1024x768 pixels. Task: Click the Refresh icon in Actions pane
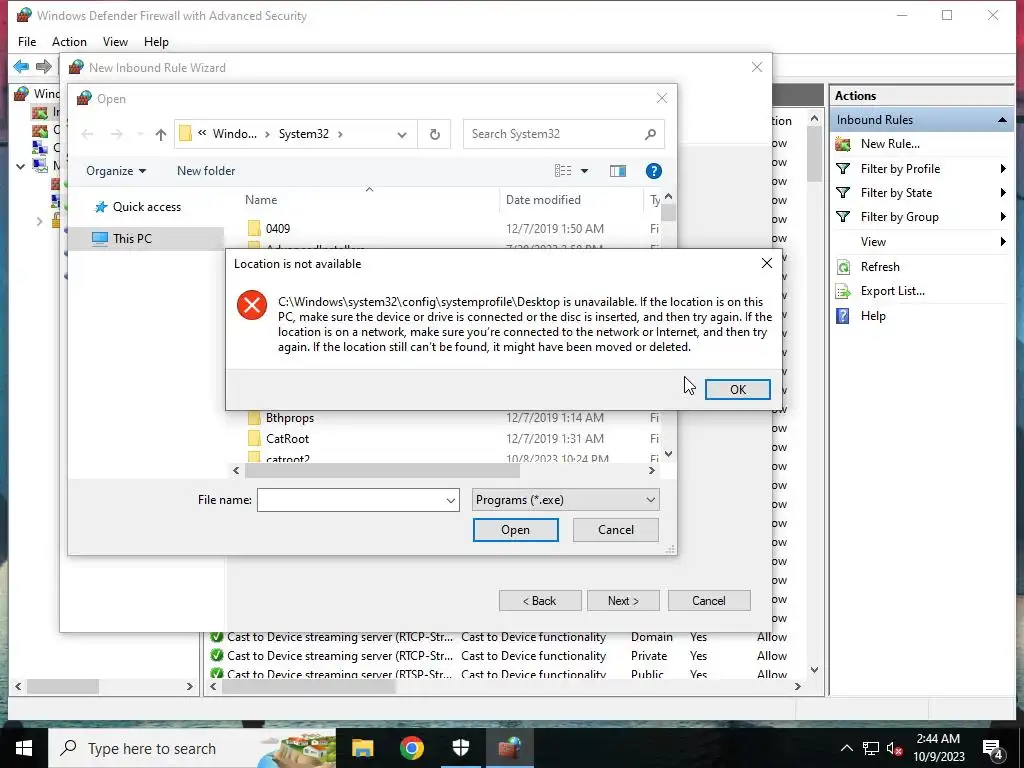coord(843,267)
